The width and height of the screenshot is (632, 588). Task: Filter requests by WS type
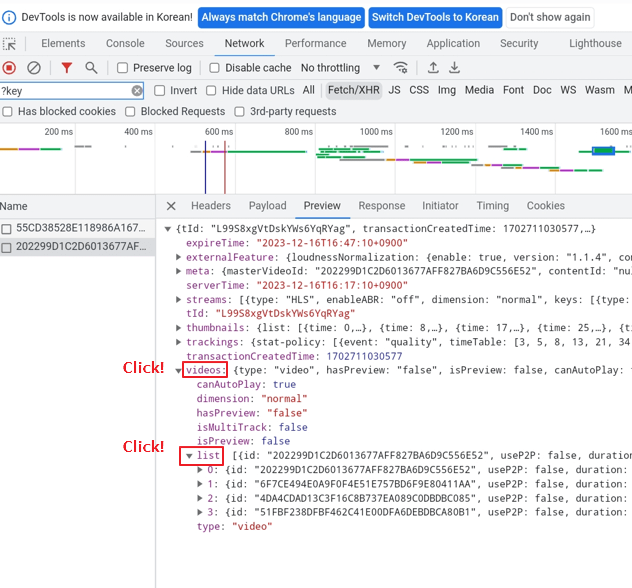coord(568,90)
